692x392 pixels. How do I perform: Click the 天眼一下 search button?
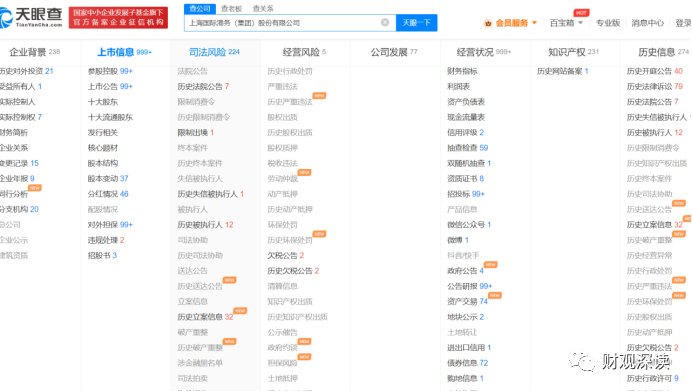[417, 23]
